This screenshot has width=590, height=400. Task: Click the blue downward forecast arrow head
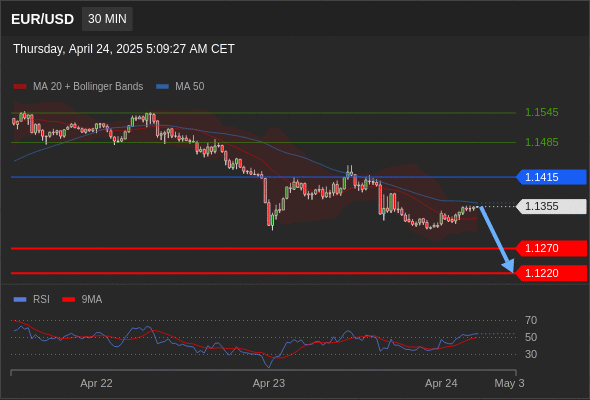pos(509,266)
